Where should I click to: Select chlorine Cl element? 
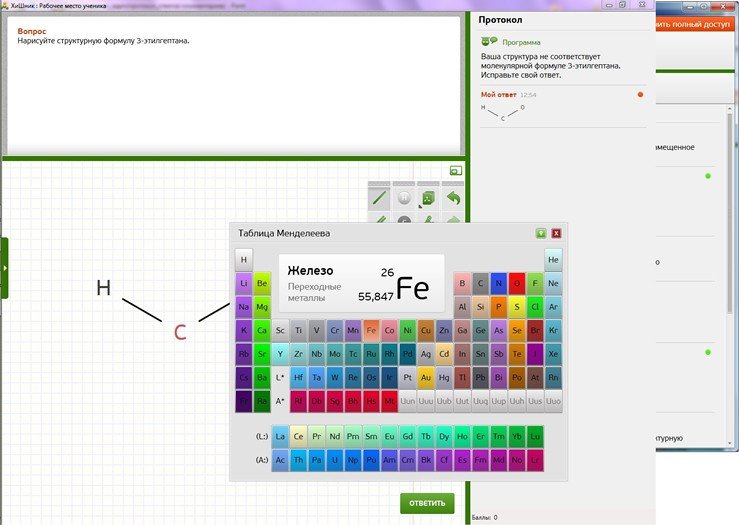tap(535, 307)
